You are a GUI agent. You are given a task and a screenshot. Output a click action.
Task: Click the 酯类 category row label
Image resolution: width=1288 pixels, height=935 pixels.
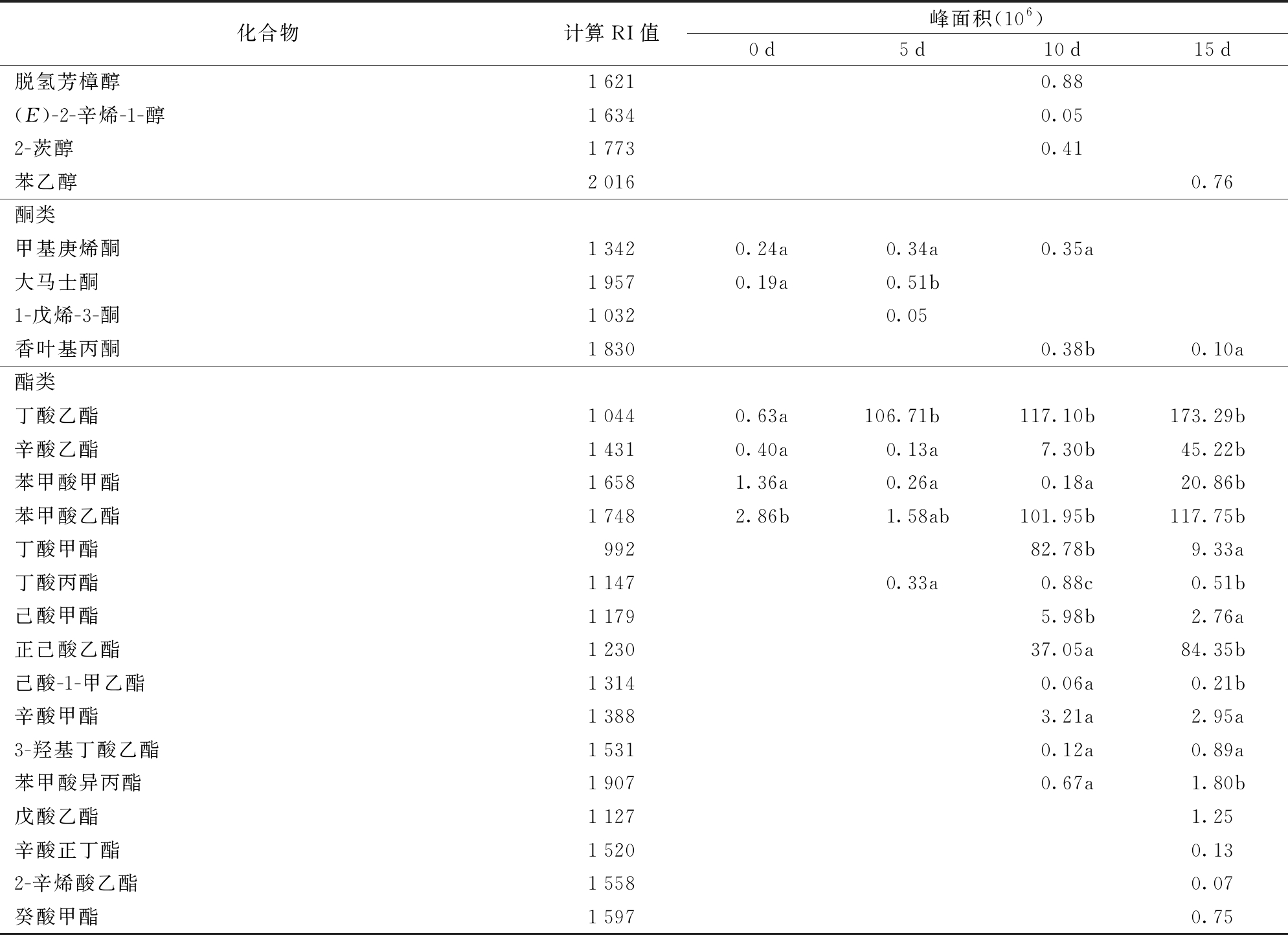click(x=36, y=382)
